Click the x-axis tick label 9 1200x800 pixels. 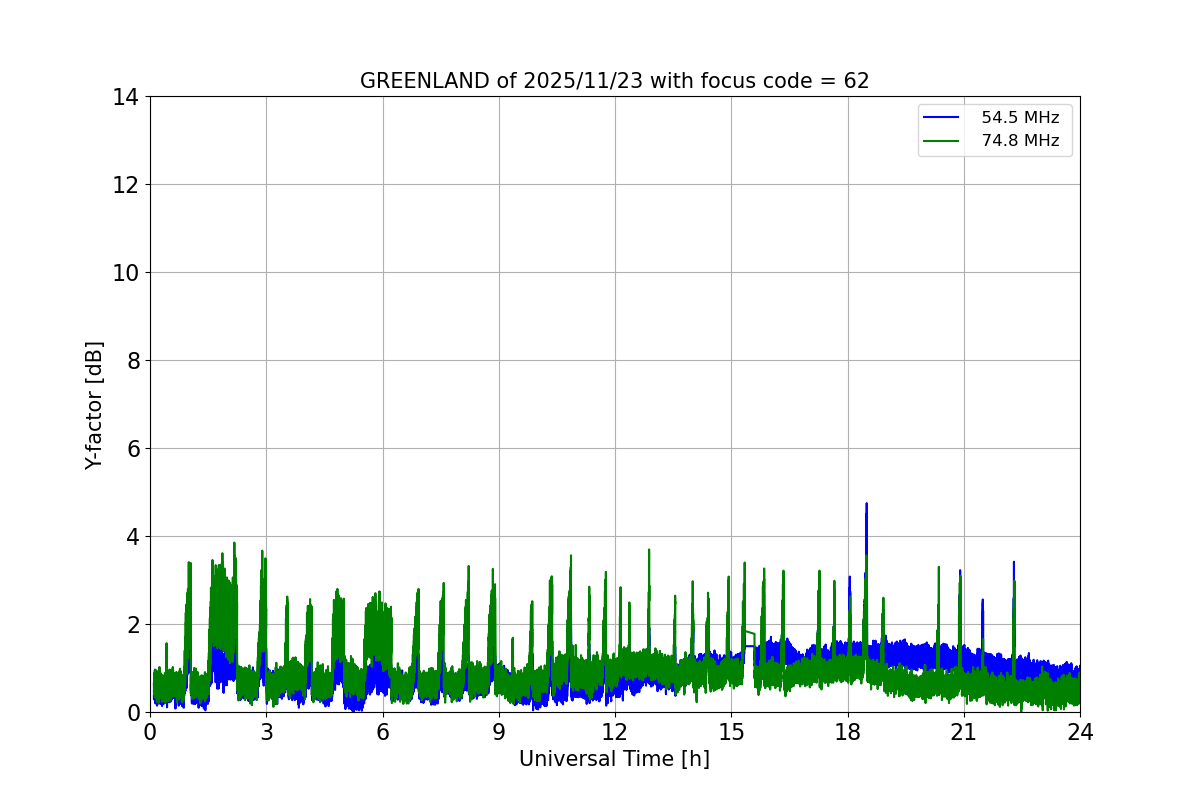tap(499, 732)
